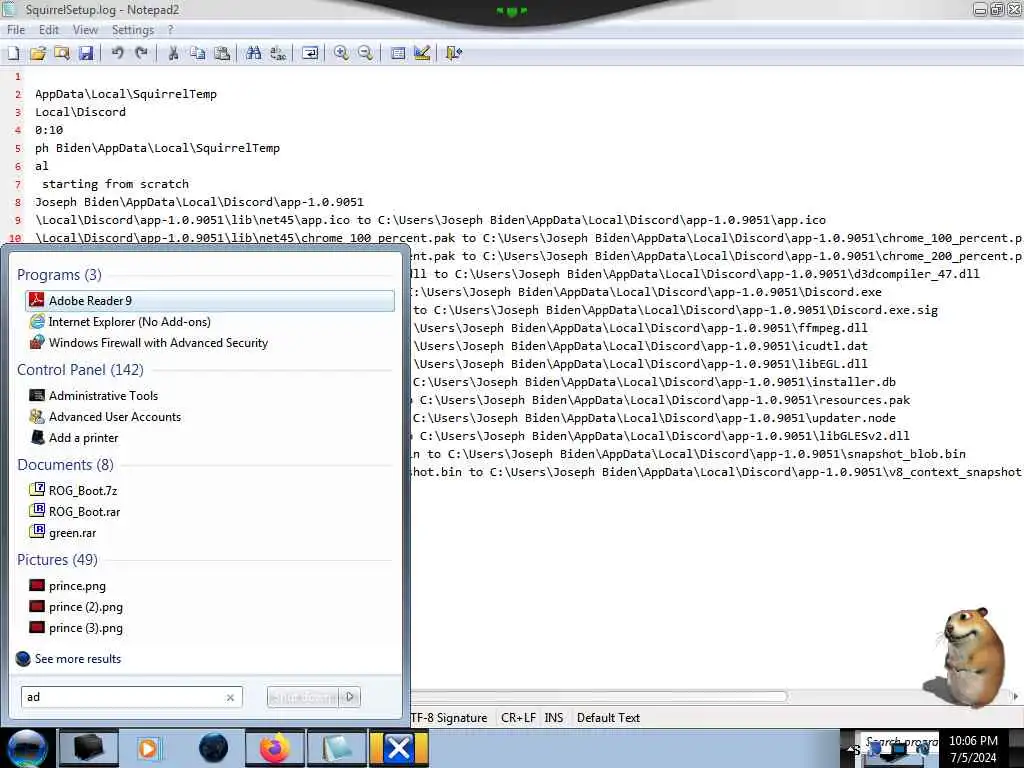This screenshot has height=768, width=1024.
Task: Expand the shut down options arrow
Action: click(350, 697)
